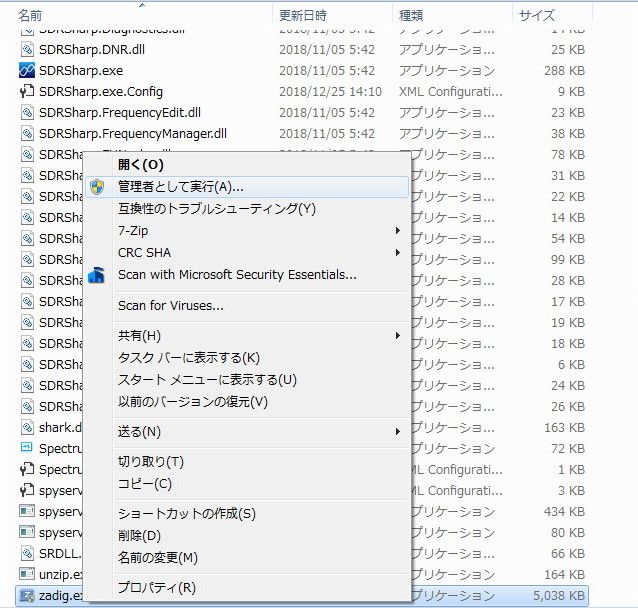Sort by the 更新日時 column header
This screenshot has width=638, height=608.
(303, 15)
